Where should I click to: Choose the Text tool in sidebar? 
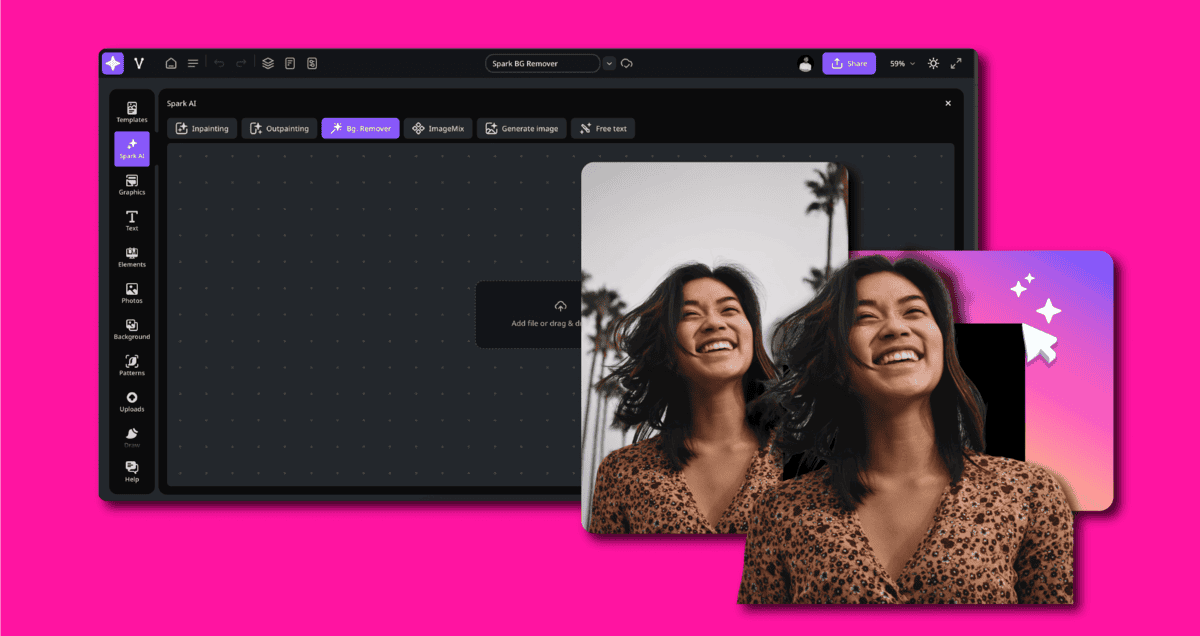point(131,220)
